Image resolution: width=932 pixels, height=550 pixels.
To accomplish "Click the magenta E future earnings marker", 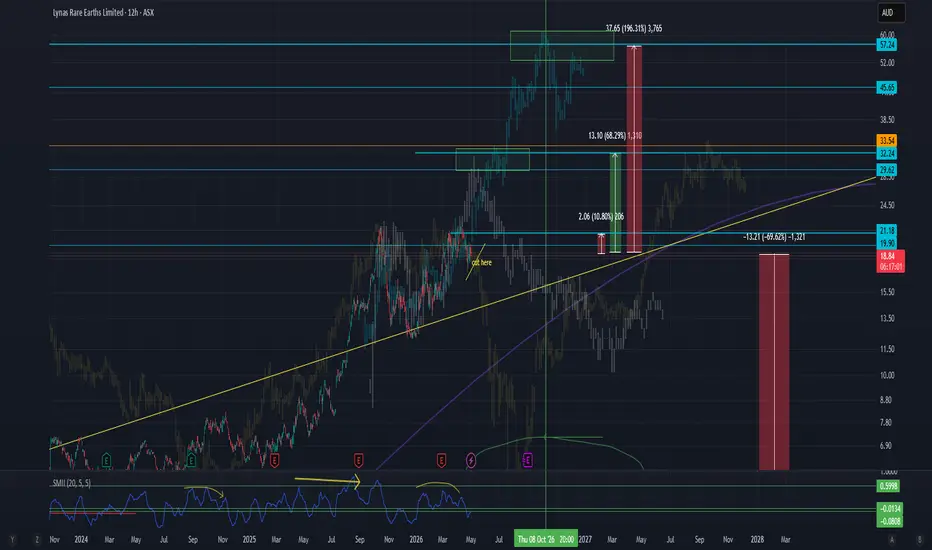I will tap(527, 460).
